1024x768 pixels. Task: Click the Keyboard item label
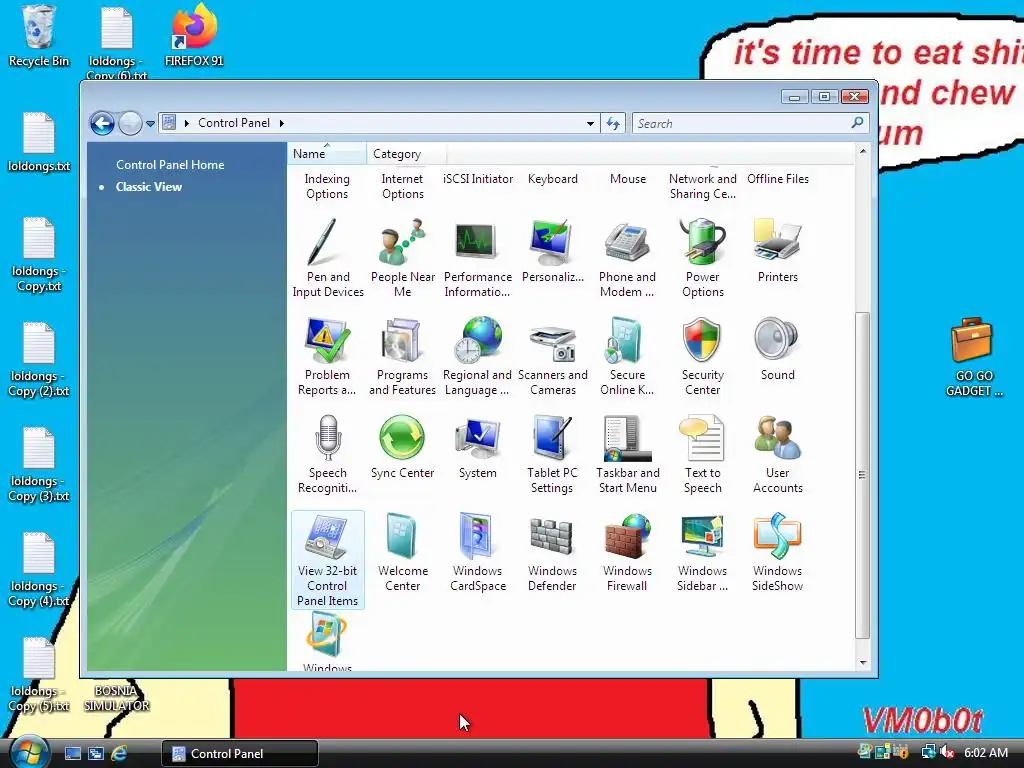pos(552,179)
